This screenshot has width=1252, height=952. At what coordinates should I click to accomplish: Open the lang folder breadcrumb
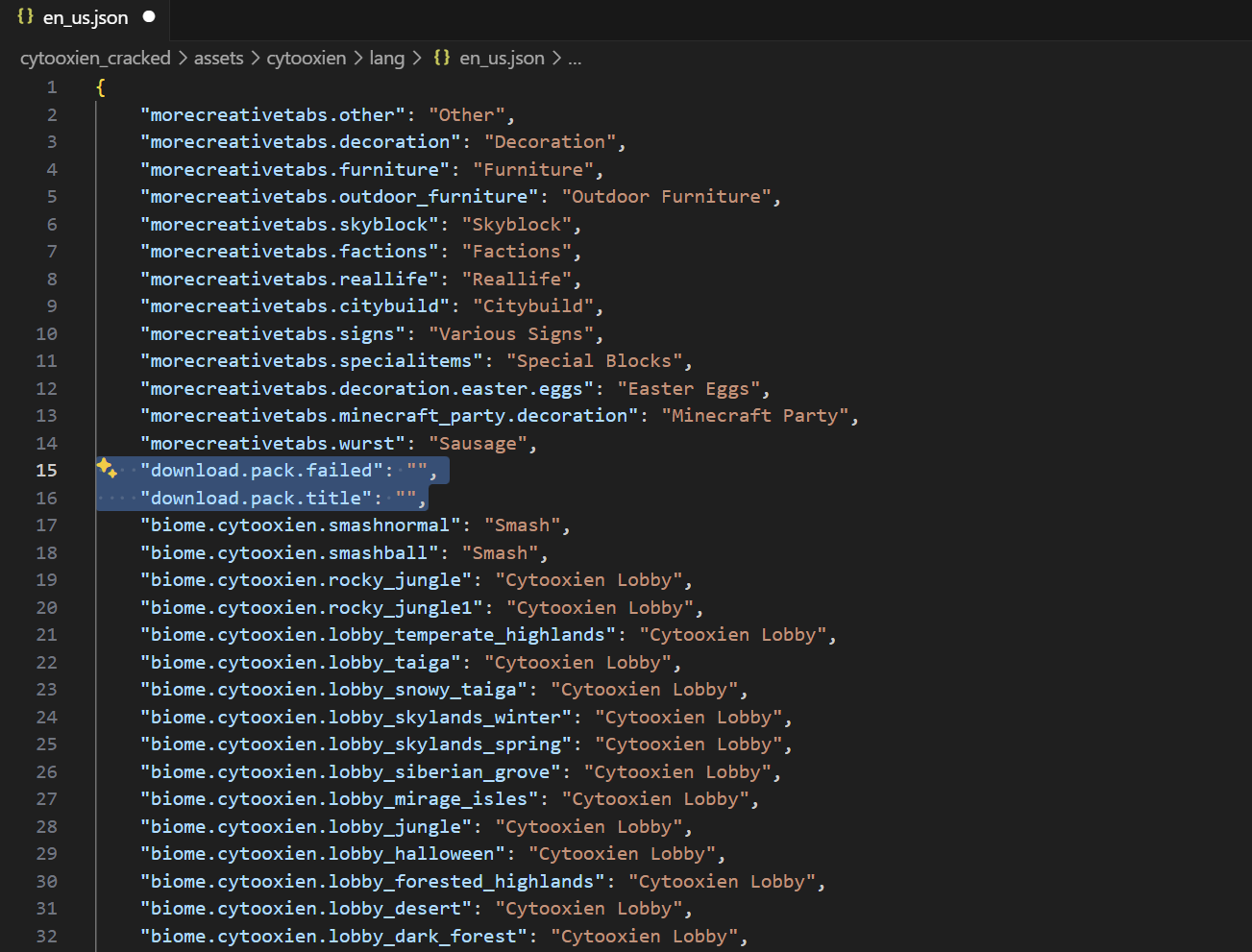click(x=386, y=58)
